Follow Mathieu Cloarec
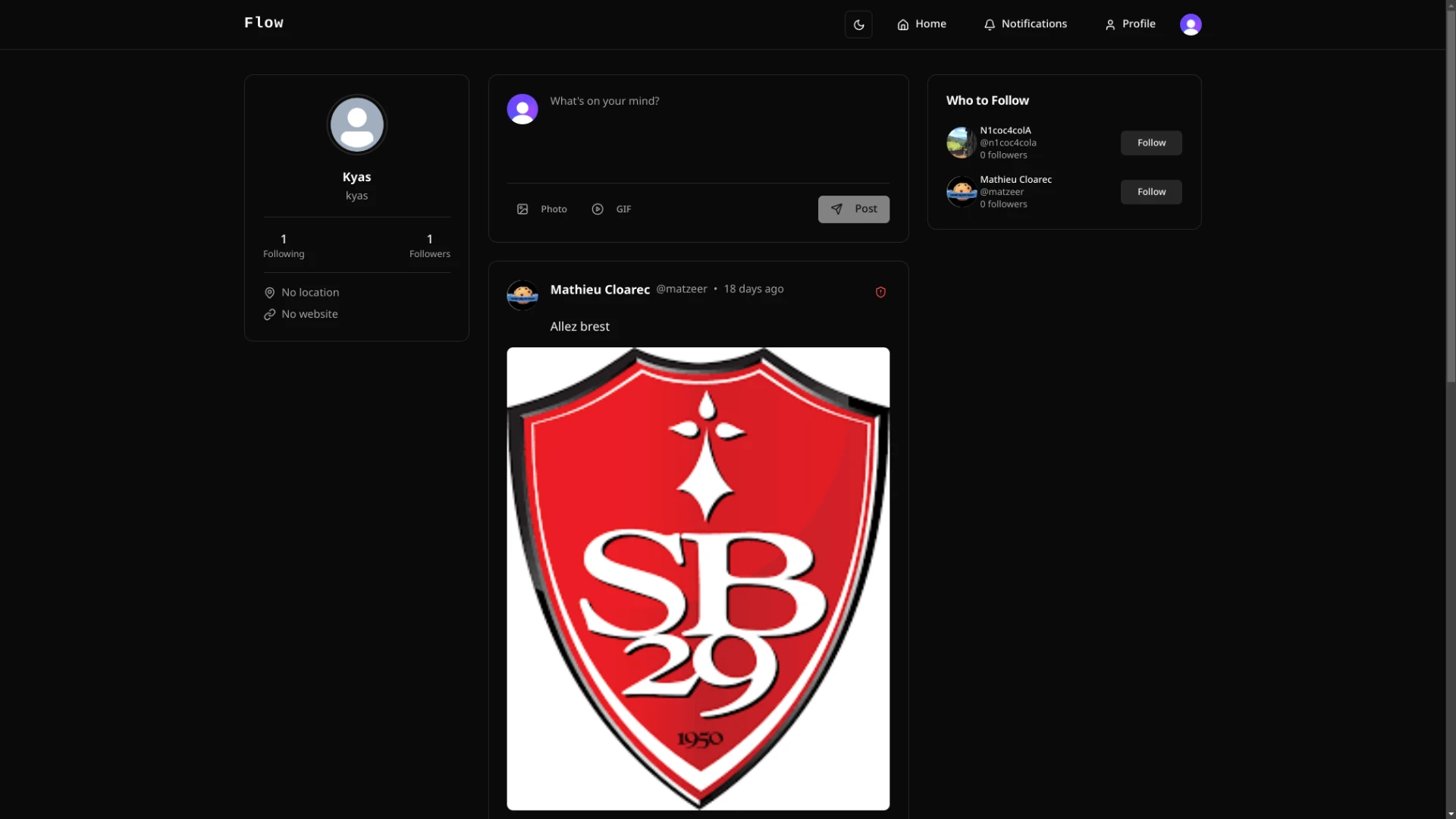Viewport: 1456px width, 819px height. (1150, 192)
